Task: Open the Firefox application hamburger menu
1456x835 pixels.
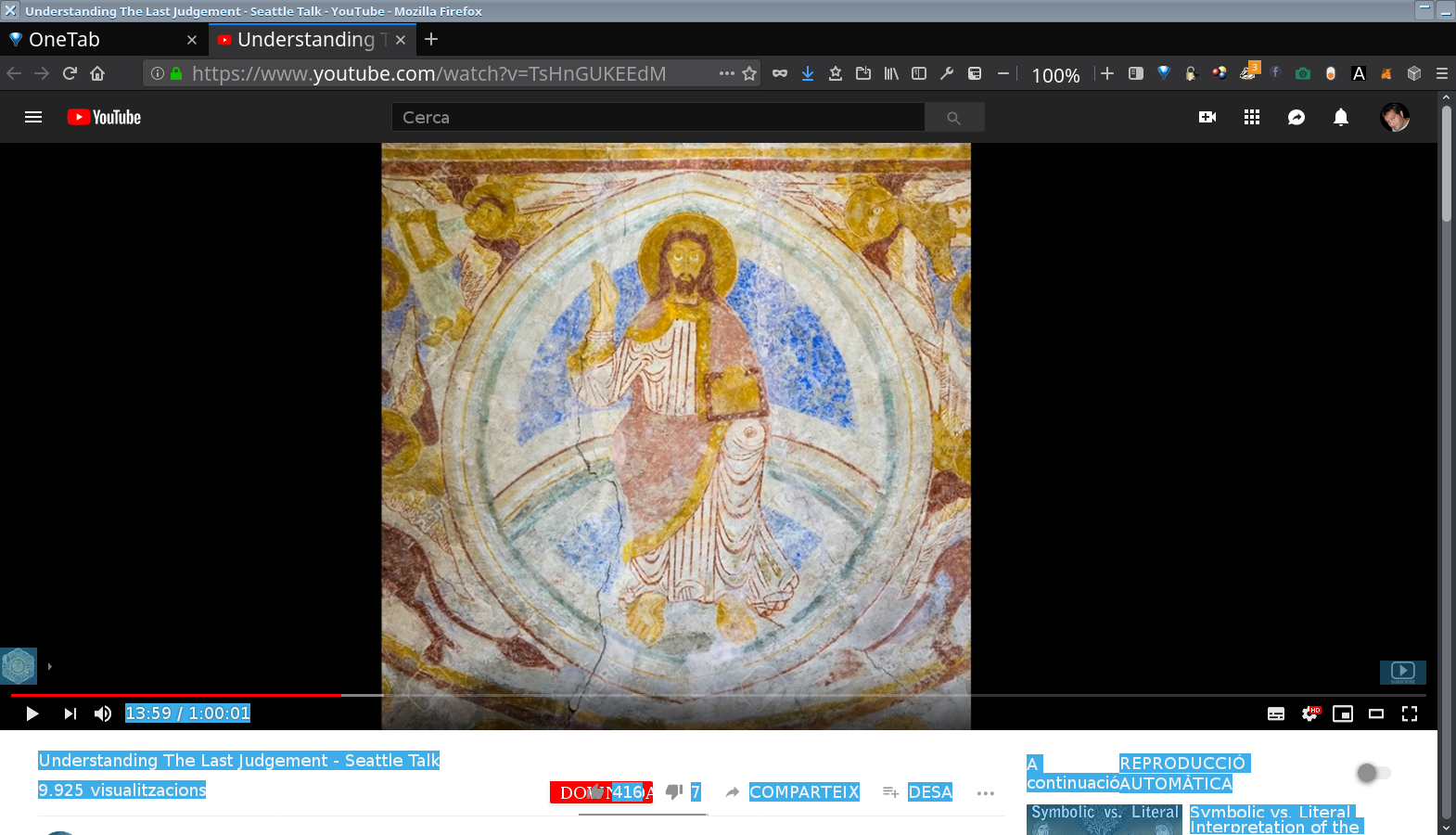Action: tap(1442, 73)
